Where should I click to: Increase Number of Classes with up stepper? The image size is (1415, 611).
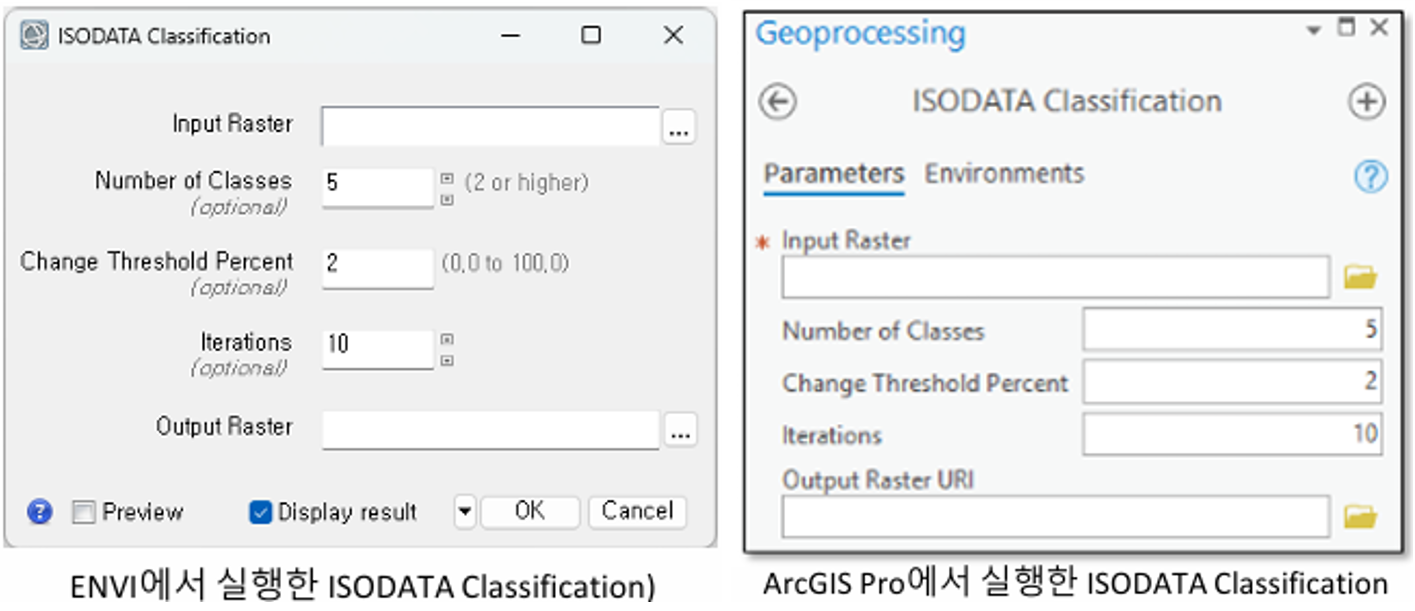pos(447,178)
